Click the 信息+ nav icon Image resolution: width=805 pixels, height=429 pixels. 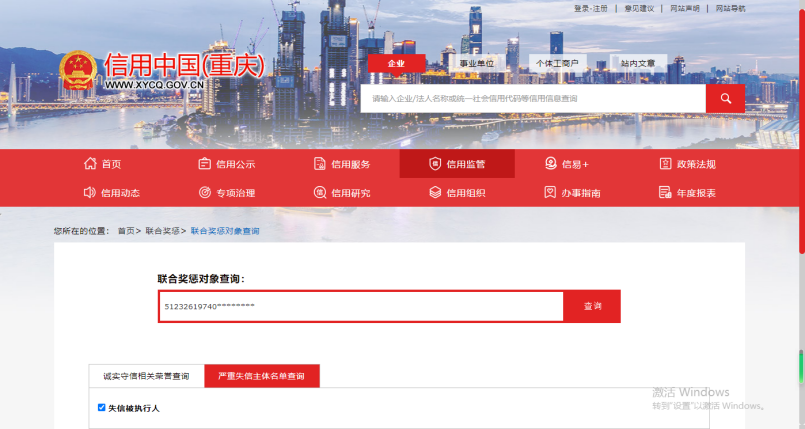[550, 164]
